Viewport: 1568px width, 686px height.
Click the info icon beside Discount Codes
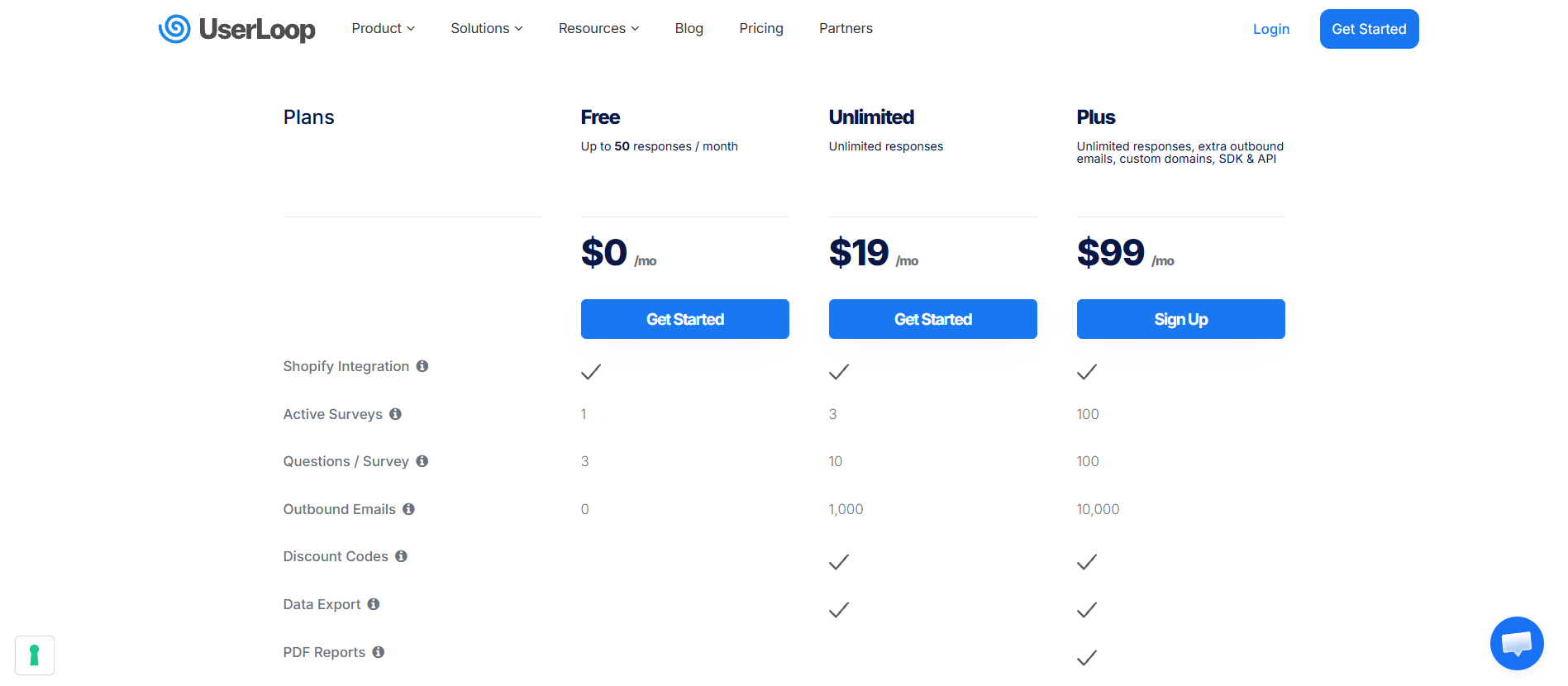click(402, 556)
